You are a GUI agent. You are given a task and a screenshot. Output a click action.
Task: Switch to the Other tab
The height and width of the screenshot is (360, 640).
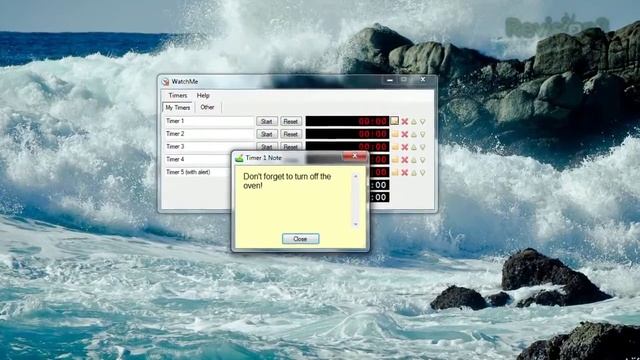coord(207,107)
